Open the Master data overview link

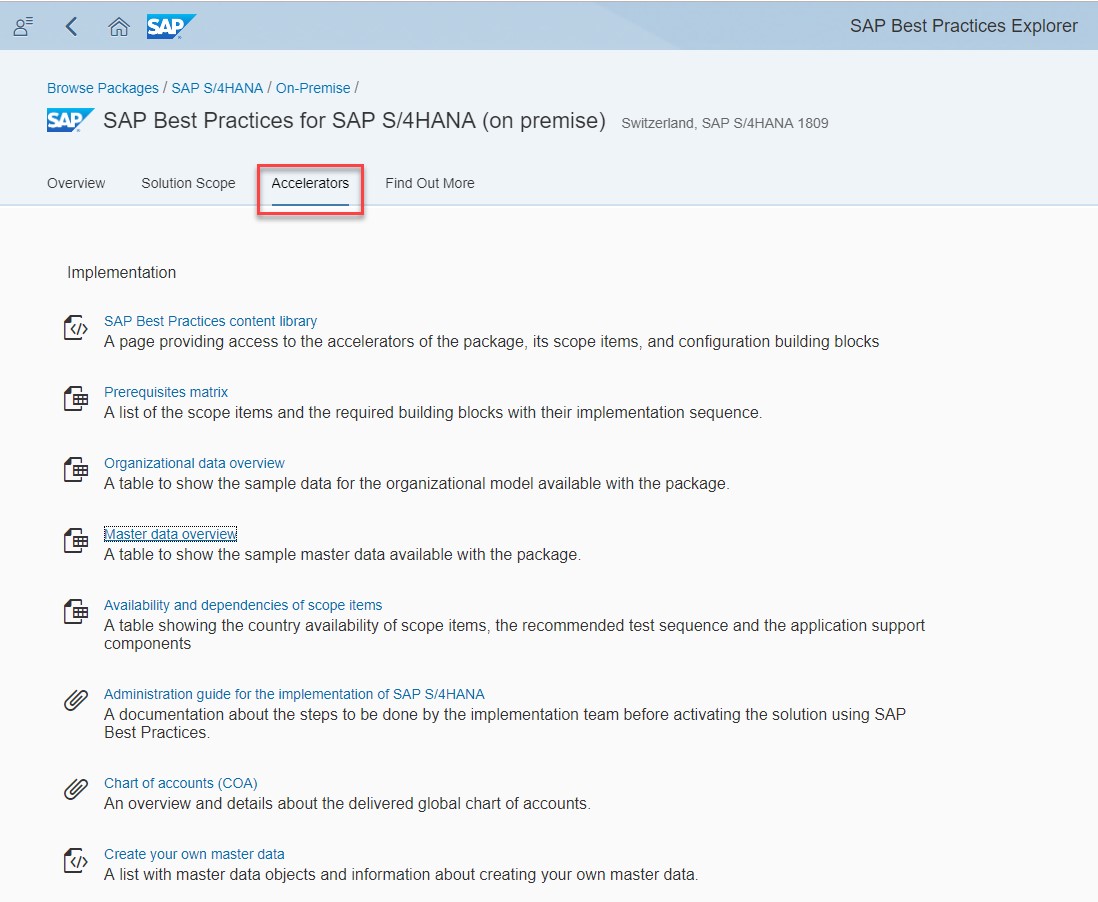point(170,534)
